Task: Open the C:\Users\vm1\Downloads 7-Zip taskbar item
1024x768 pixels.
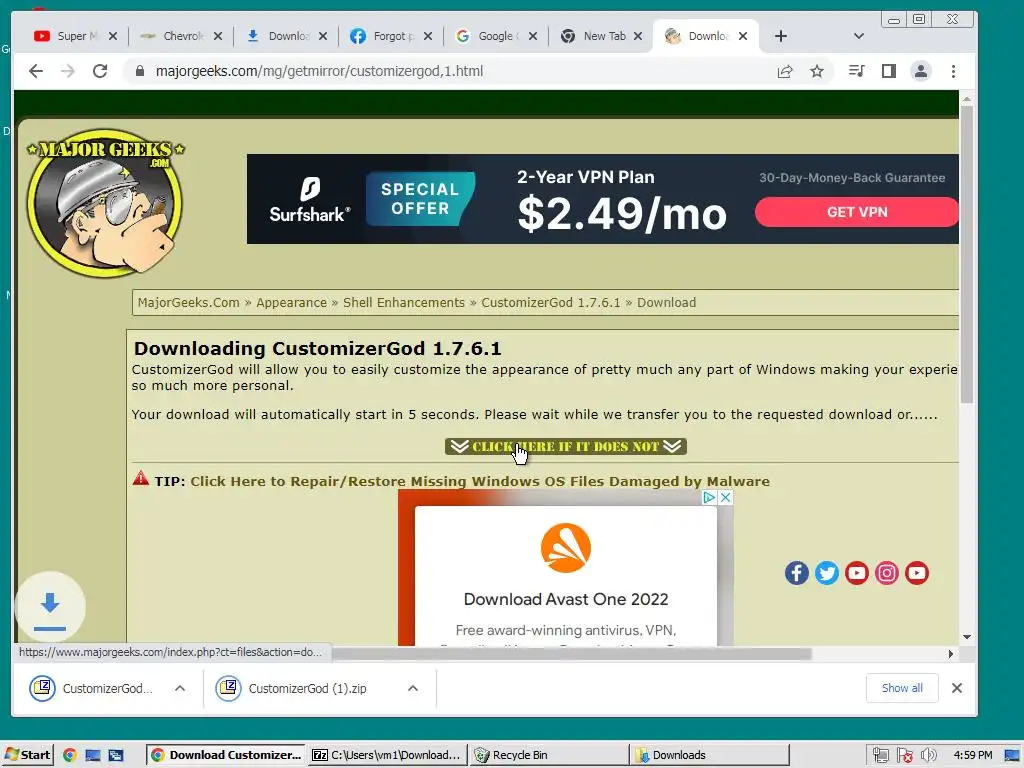Action: (389, 755)
